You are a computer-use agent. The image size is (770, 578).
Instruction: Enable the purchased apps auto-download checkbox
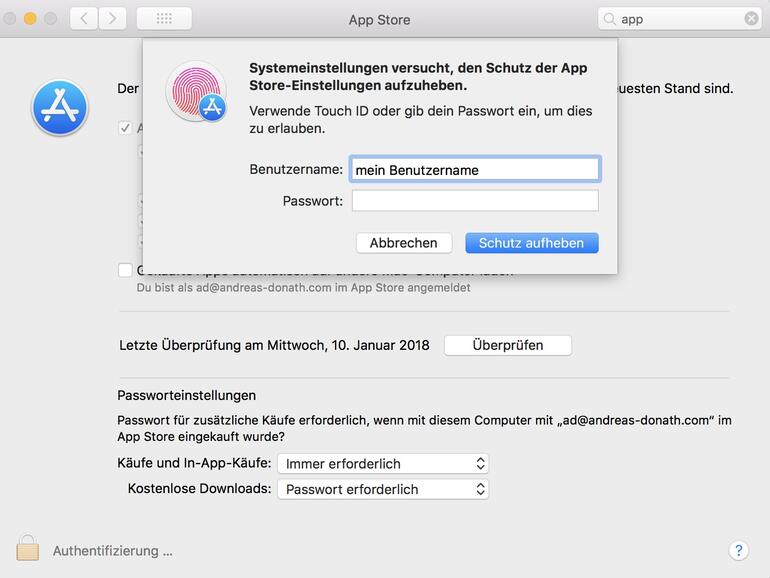point(125,270)
